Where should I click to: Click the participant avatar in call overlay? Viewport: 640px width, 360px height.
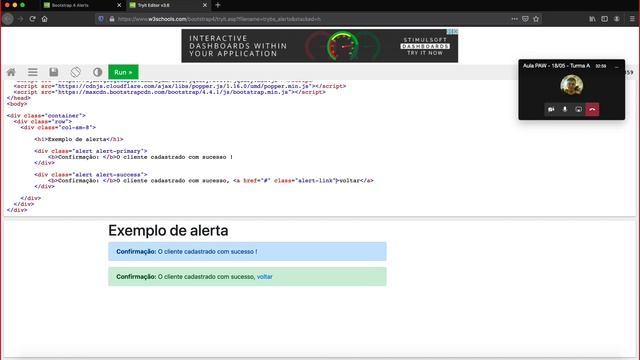571,85
